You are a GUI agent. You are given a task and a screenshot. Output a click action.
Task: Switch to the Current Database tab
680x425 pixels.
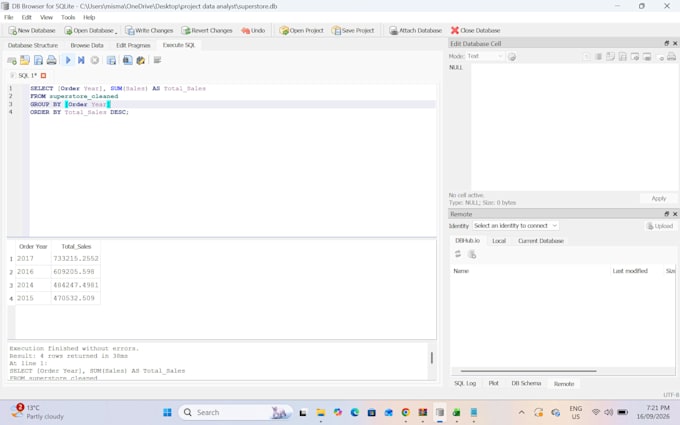541,241
